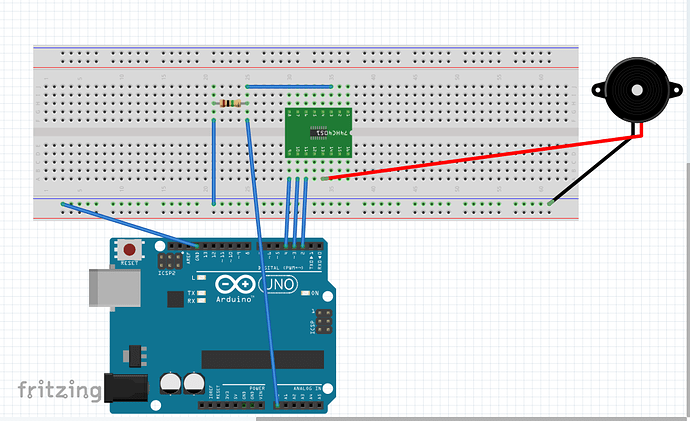Select the black buzzer ground wire

[592, 169]
